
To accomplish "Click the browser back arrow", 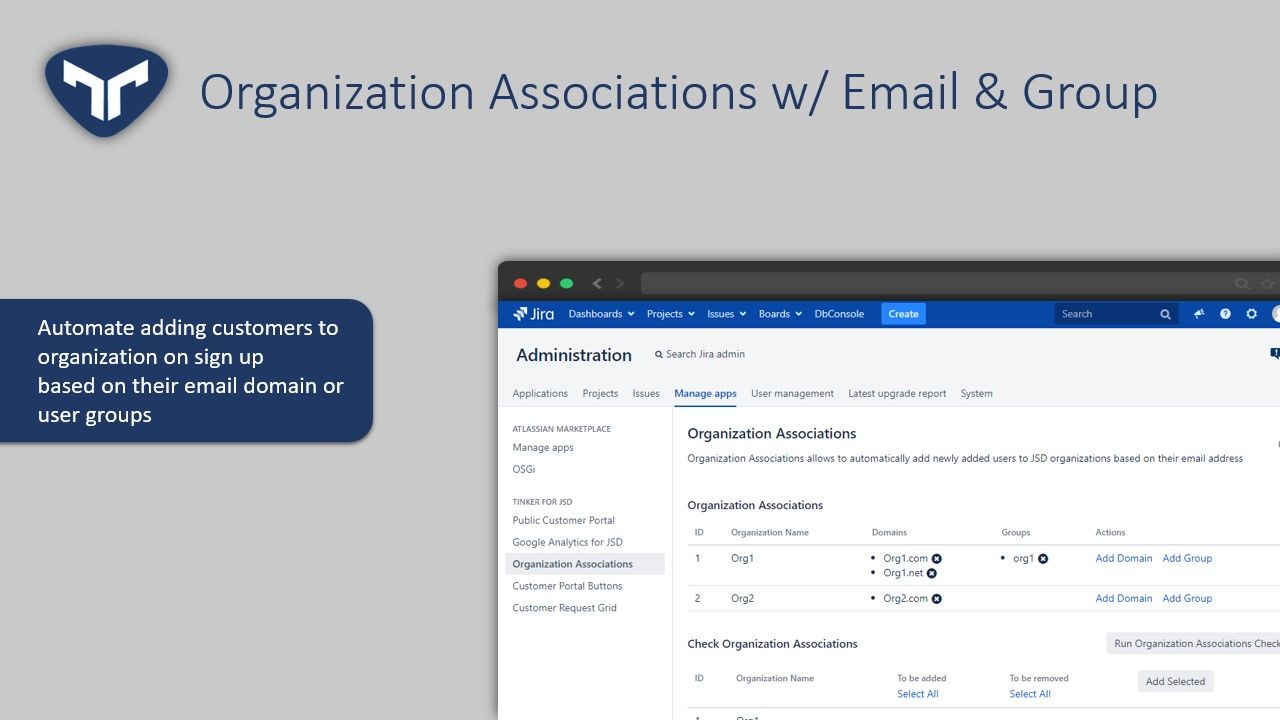I will coord(597,284).
